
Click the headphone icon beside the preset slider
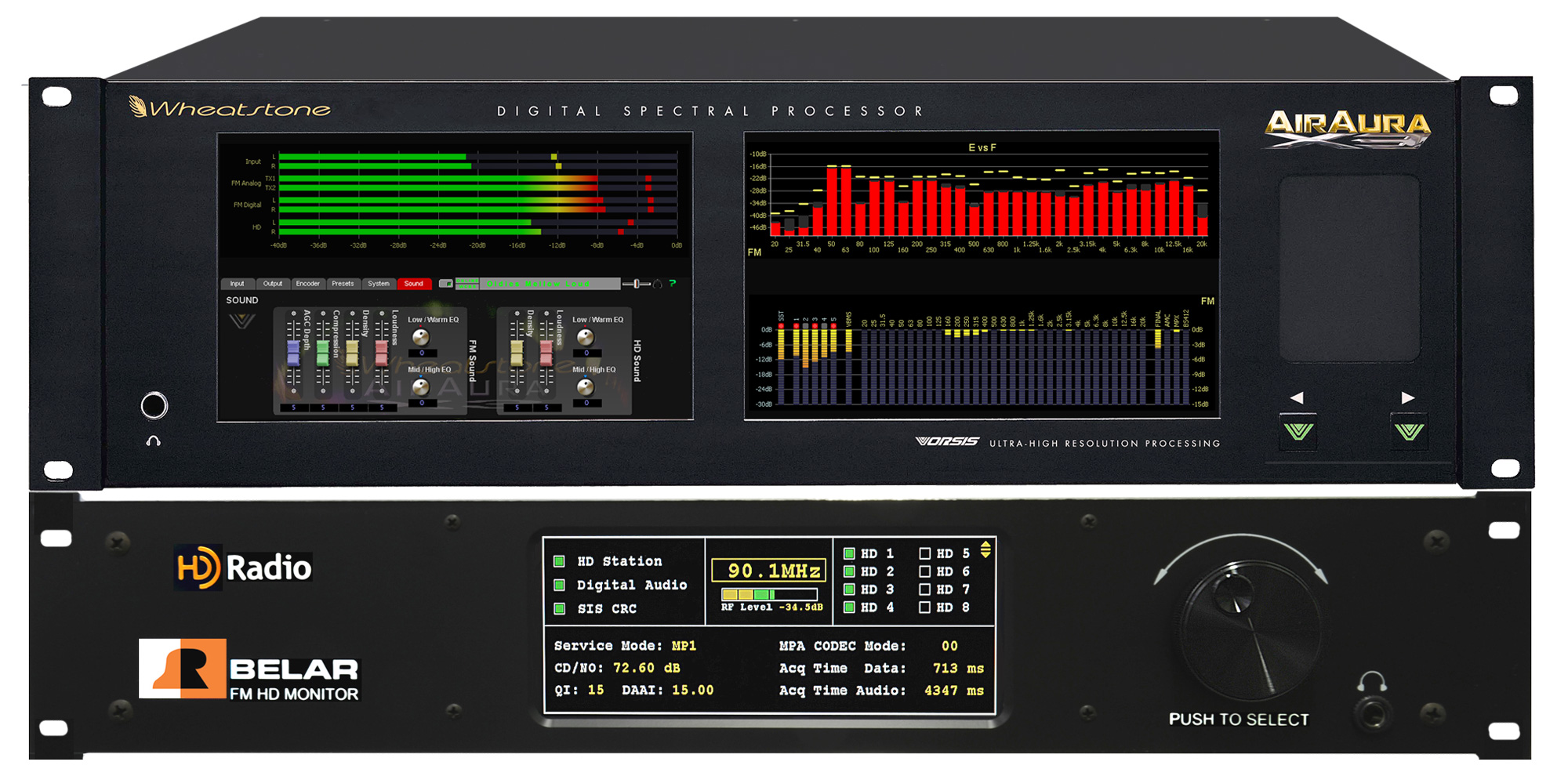point(658,284)
